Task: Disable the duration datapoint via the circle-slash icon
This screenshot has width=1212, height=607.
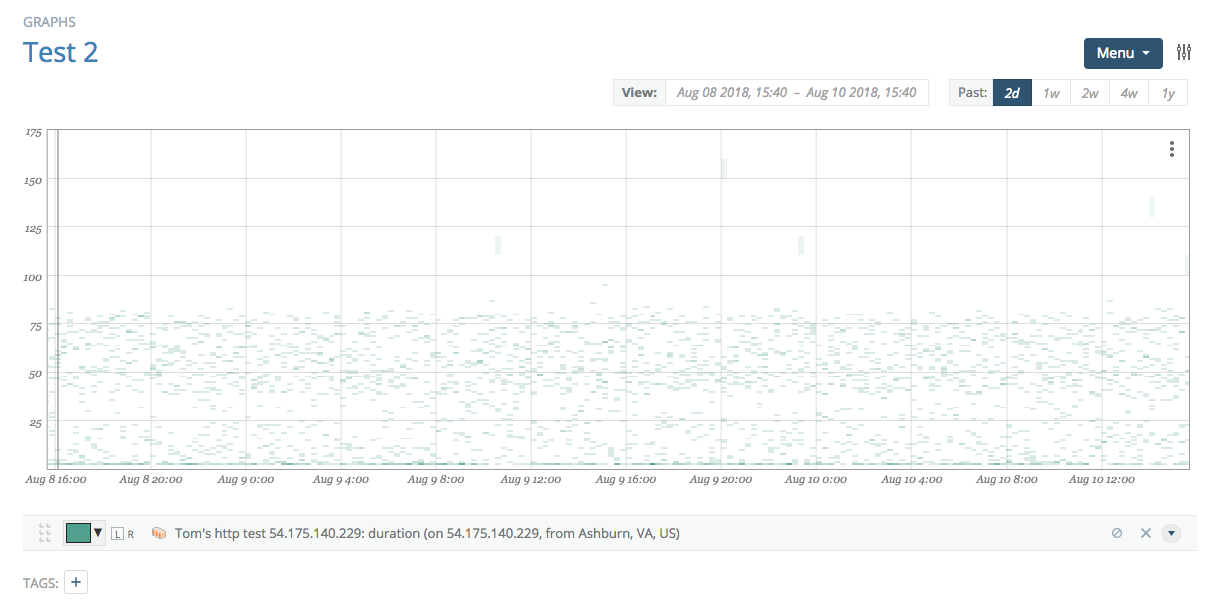Action: 1117,533
